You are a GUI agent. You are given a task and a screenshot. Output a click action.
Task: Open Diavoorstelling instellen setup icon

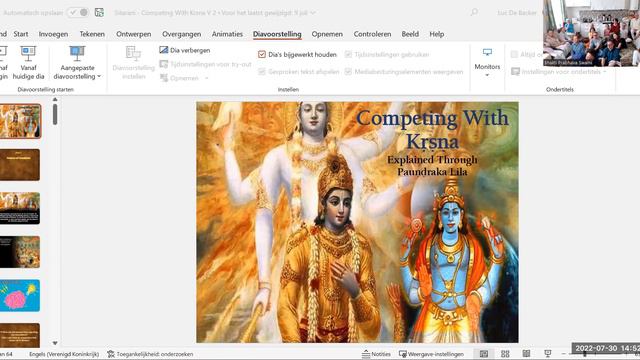(x=133, y=53)
